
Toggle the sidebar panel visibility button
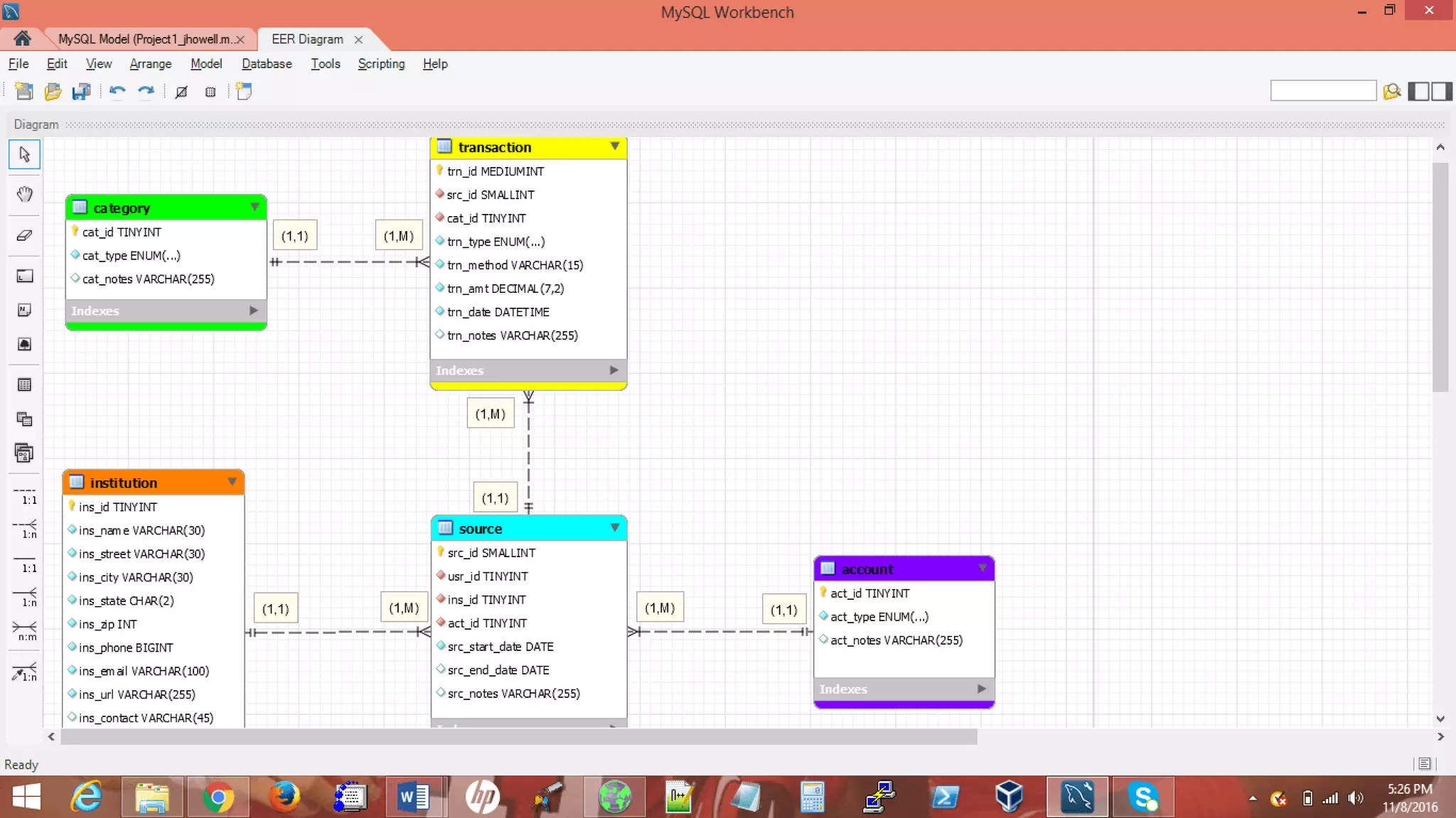point(1418,91)
